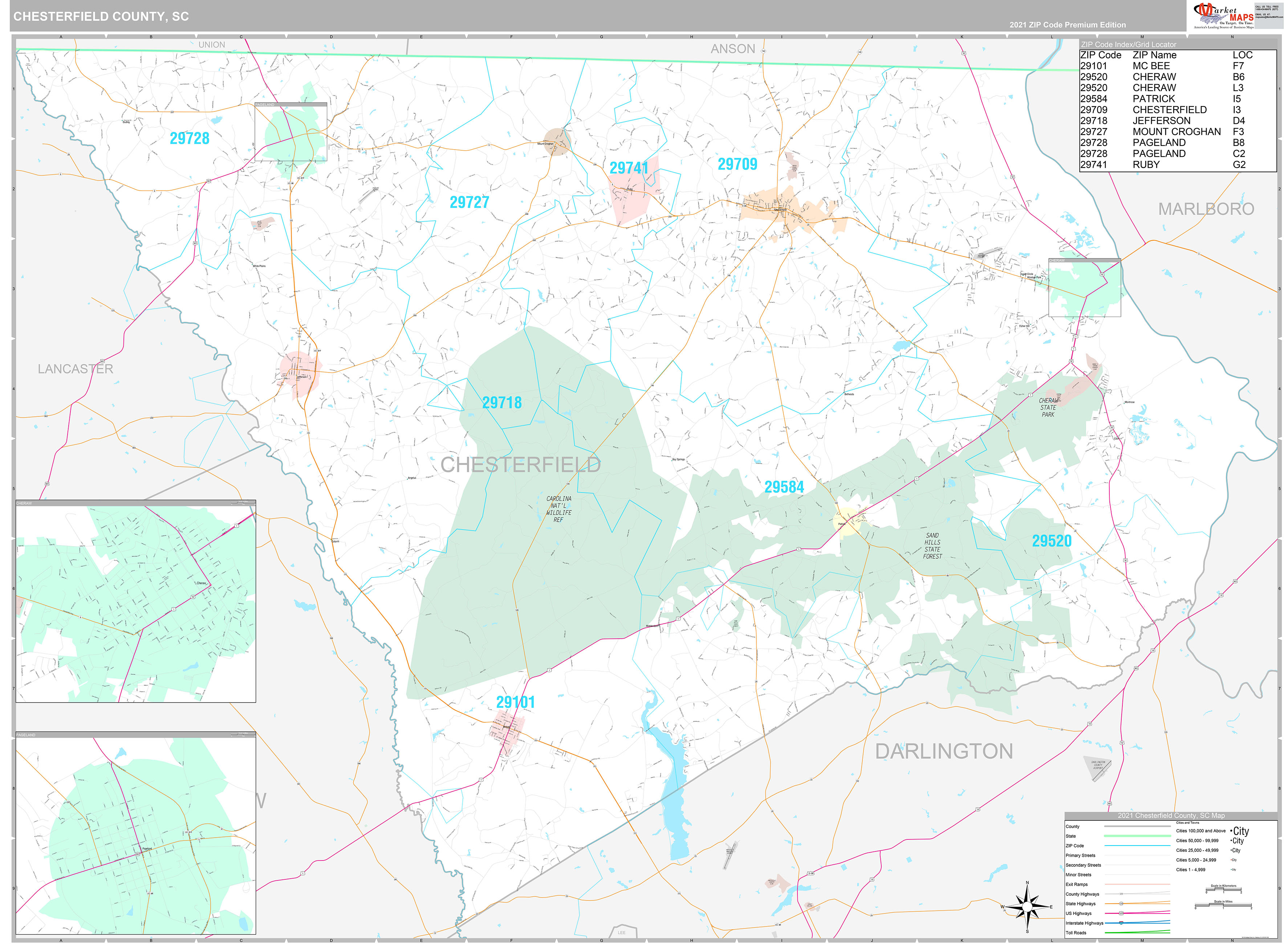Click 'Cities 50,000 - 99,999' legend entry
Image resolution: width=1288 pixels, height=944 pixels.
point(1197,841)
